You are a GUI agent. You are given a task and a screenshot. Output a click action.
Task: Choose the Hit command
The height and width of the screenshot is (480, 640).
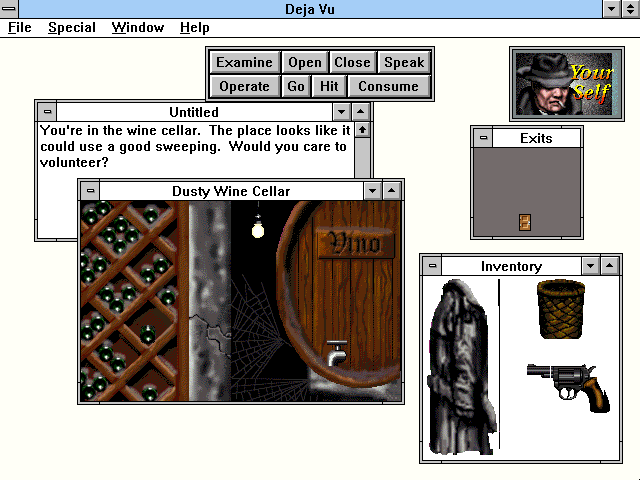pos(329,87)
